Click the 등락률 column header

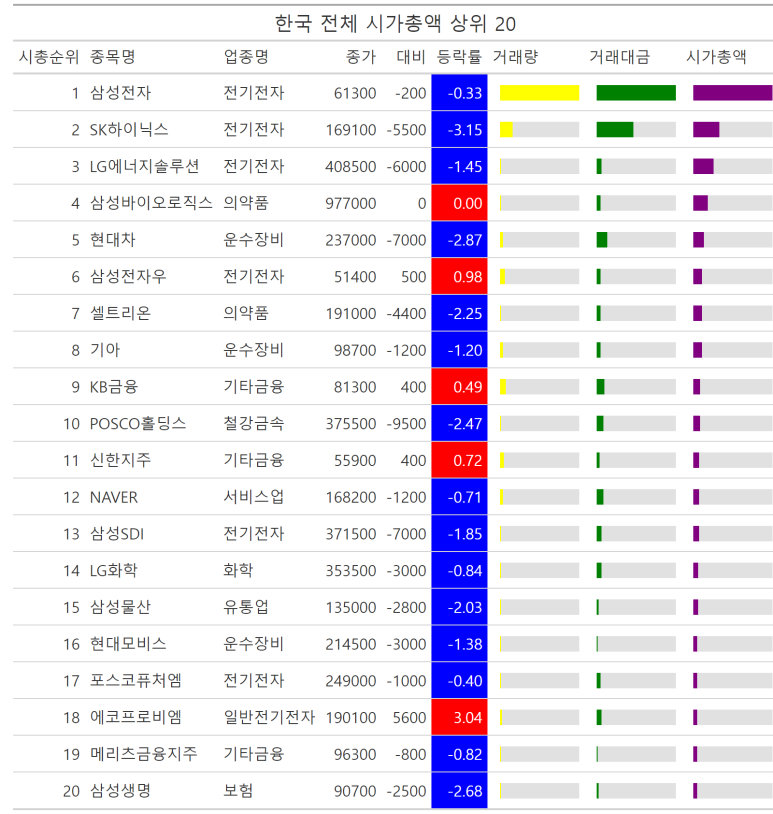[459, 57]
